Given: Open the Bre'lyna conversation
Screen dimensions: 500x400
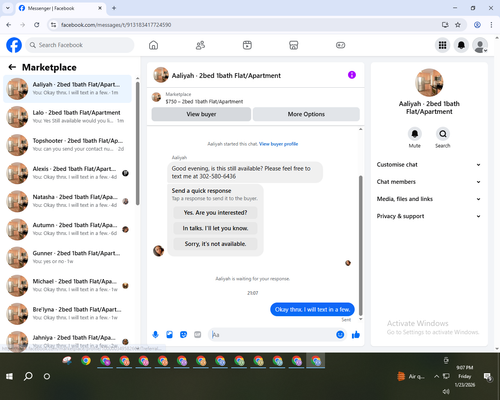Looking at the screenshot, I should [68, 314].
